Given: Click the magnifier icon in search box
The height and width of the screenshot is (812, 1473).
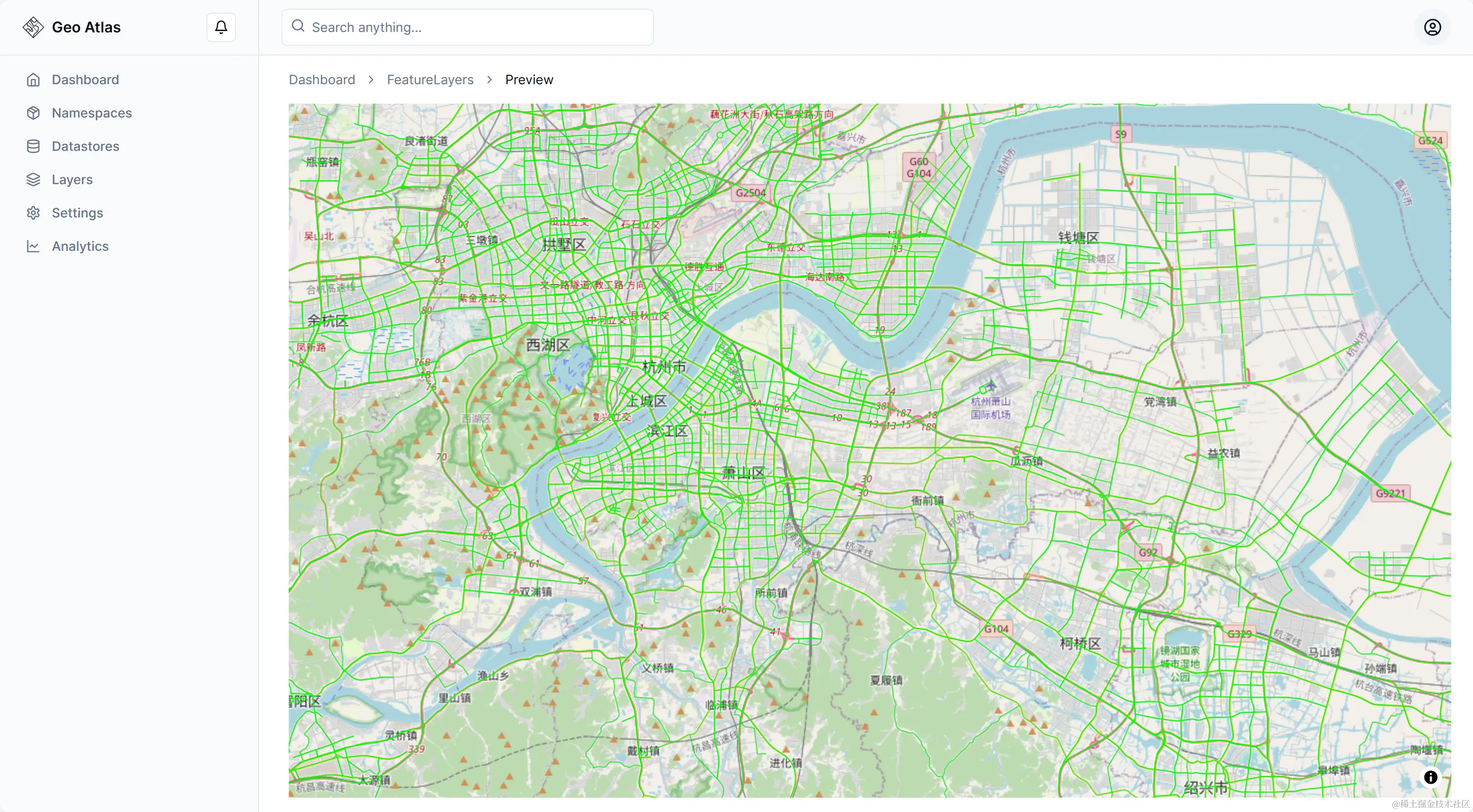Looking at the screenshot, I should (x=298, y=26).
